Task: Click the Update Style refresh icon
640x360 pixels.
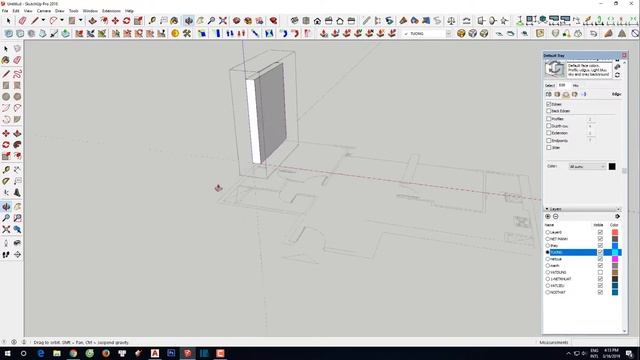Action: click(617, 75)
